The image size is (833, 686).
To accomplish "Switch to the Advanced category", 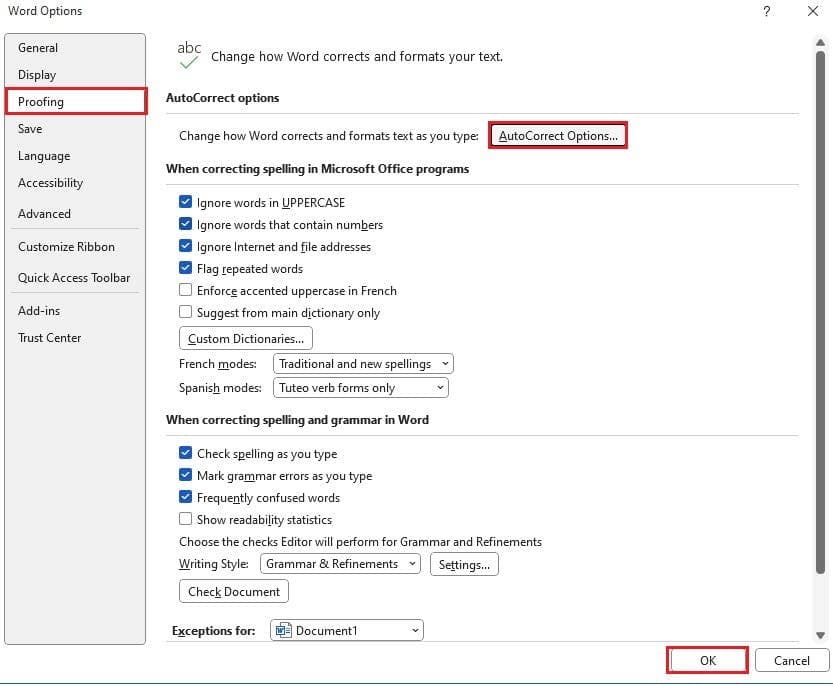I will click(44, 213).
